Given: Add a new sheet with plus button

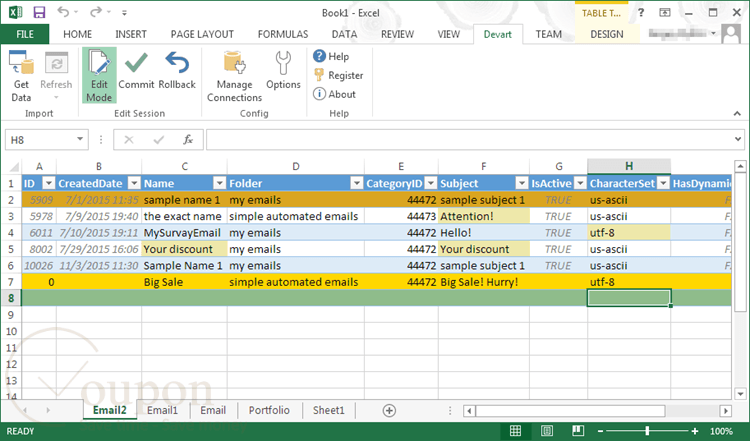Looking at the screenshot, I should click(389, 410).
